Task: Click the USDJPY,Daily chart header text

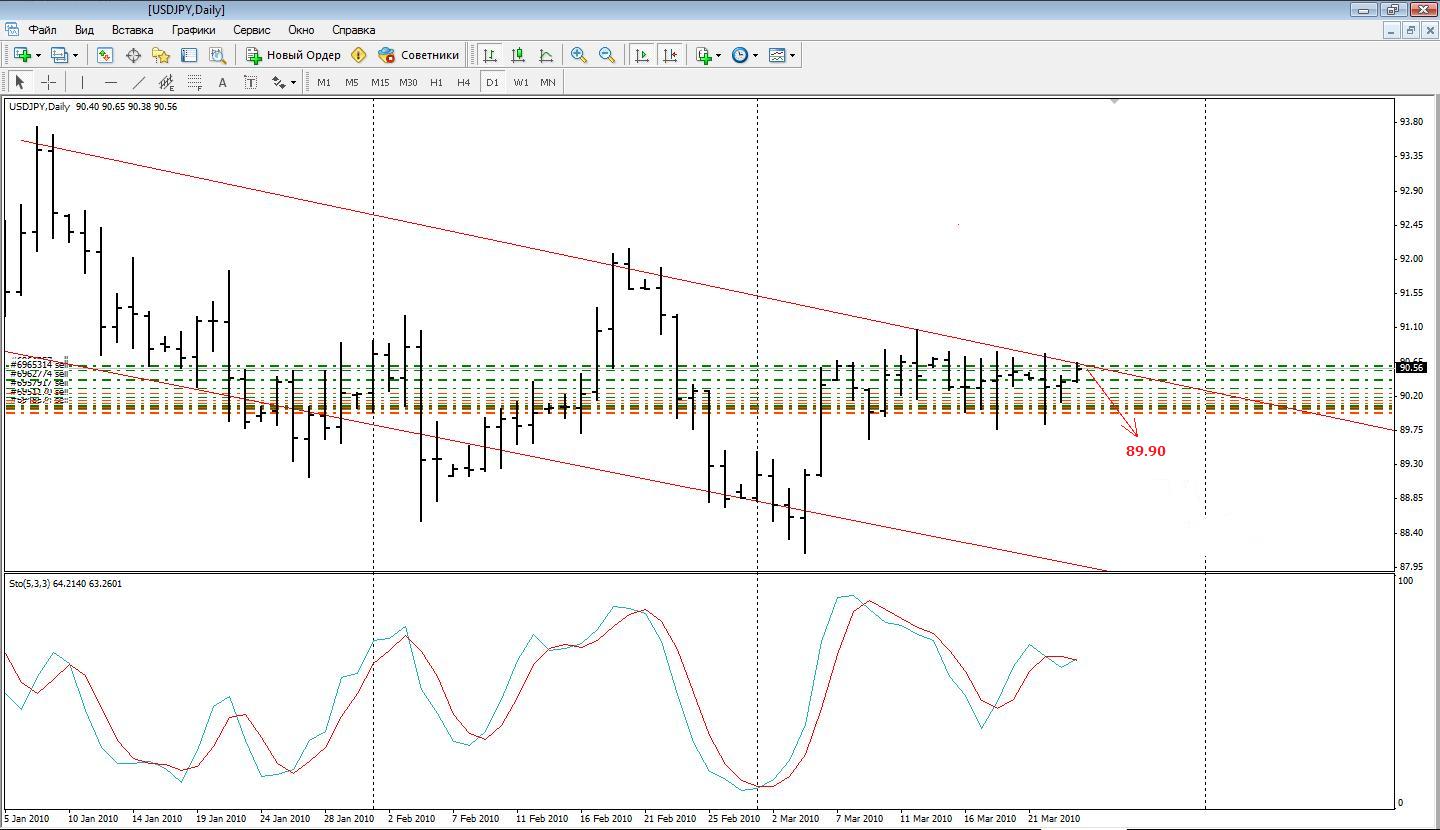Action: pos(39,106)
